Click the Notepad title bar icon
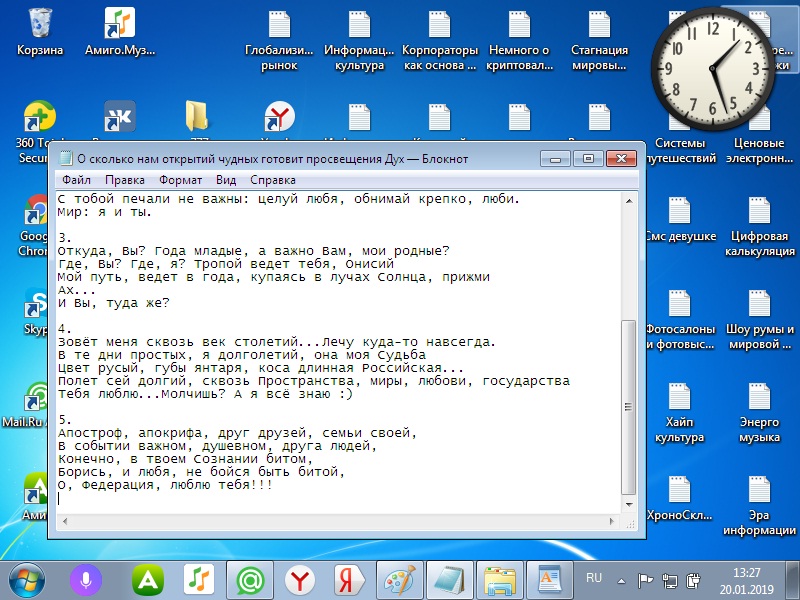Screen dimensions: 800x600 click(x=65, y=159)
